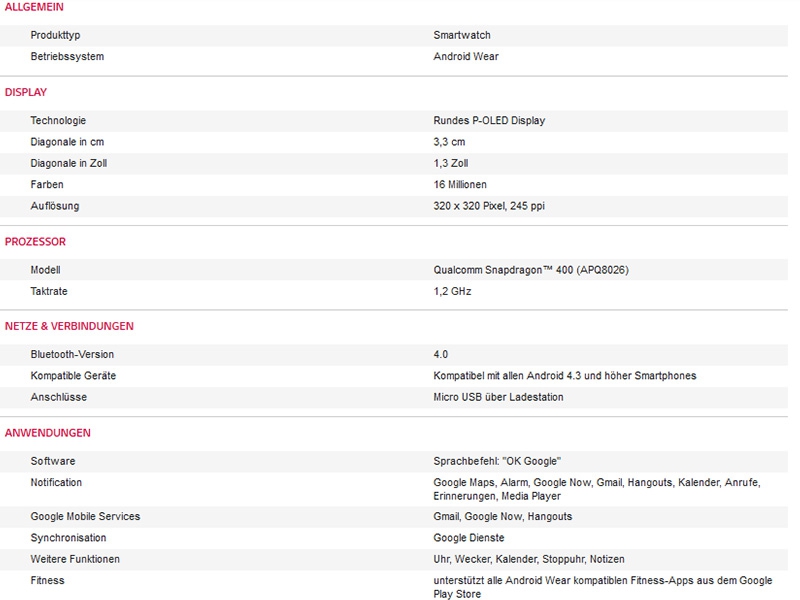The image size is (800, 600).
Task: Select the Google Mobile Services label
Action: click(x=85, y=517)
